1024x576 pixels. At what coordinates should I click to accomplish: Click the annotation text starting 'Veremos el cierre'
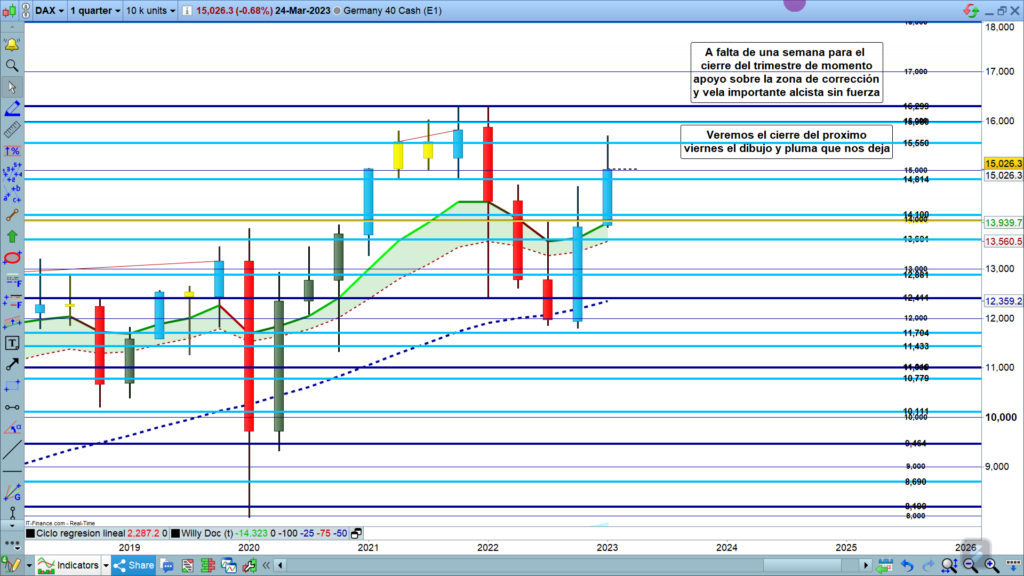click(x=784, y=142)
